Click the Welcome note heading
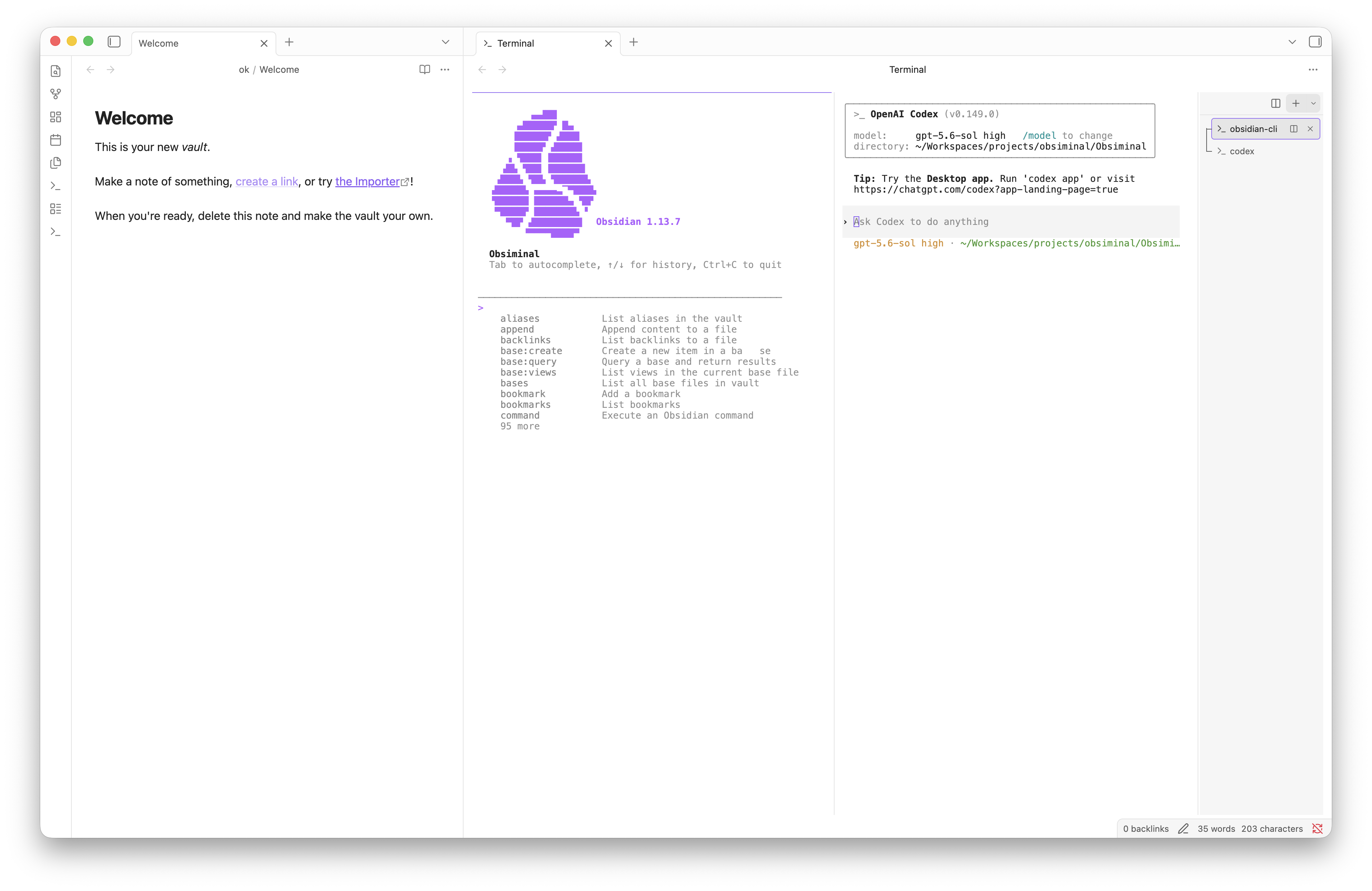The height and width of the screenshot is (891, 1372). [134, 118]
